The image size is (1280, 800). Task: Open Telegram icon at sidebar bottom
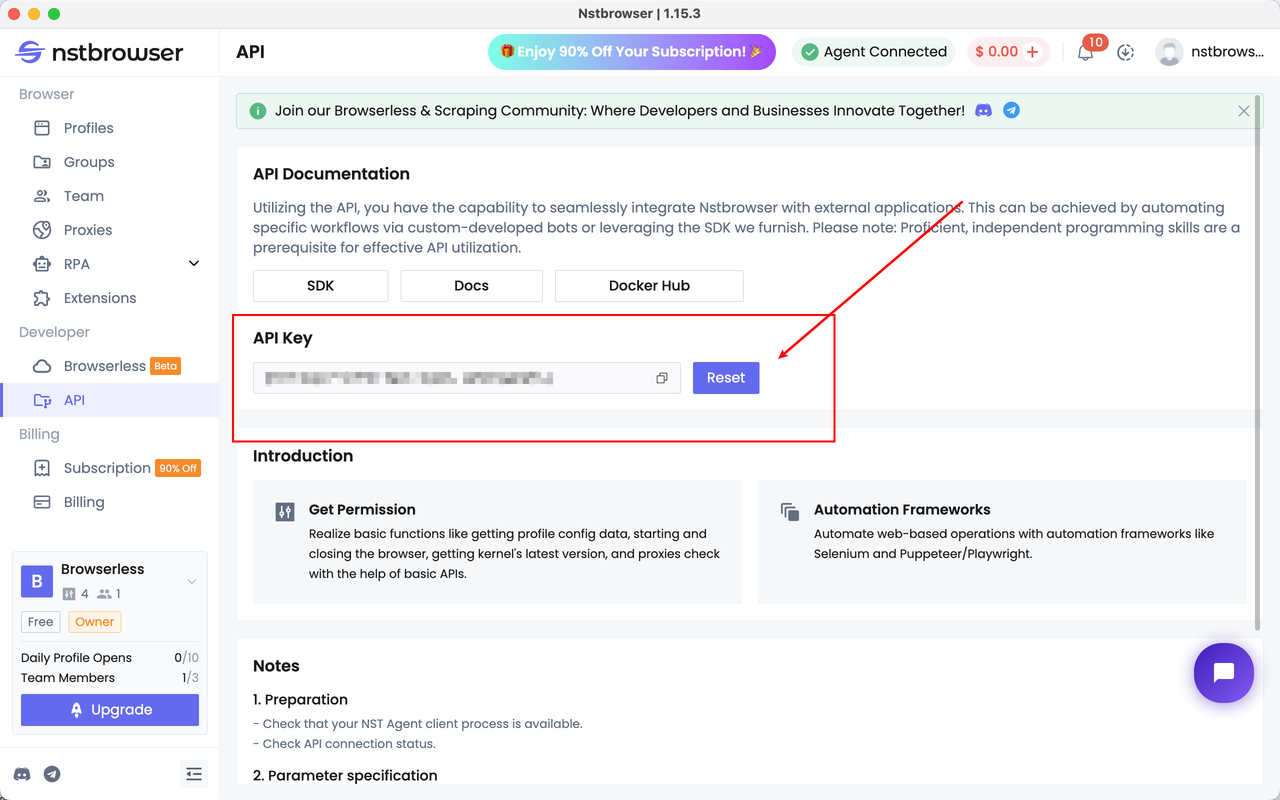(52, 774)
